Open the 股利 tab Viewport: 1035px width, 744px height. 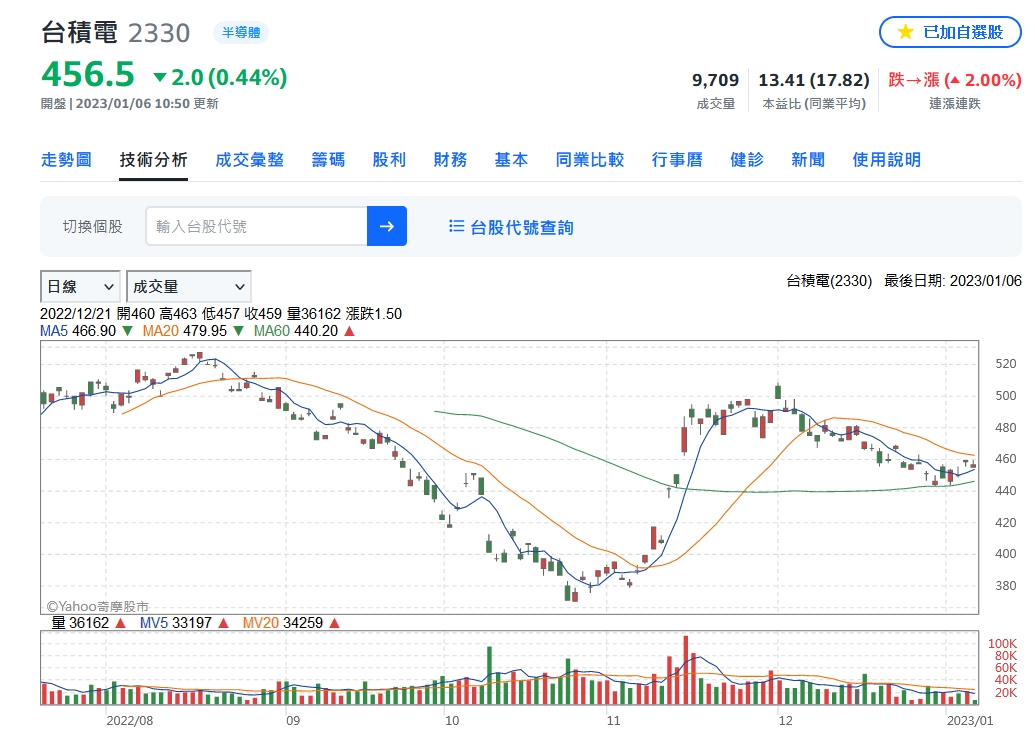click(389, 160)
